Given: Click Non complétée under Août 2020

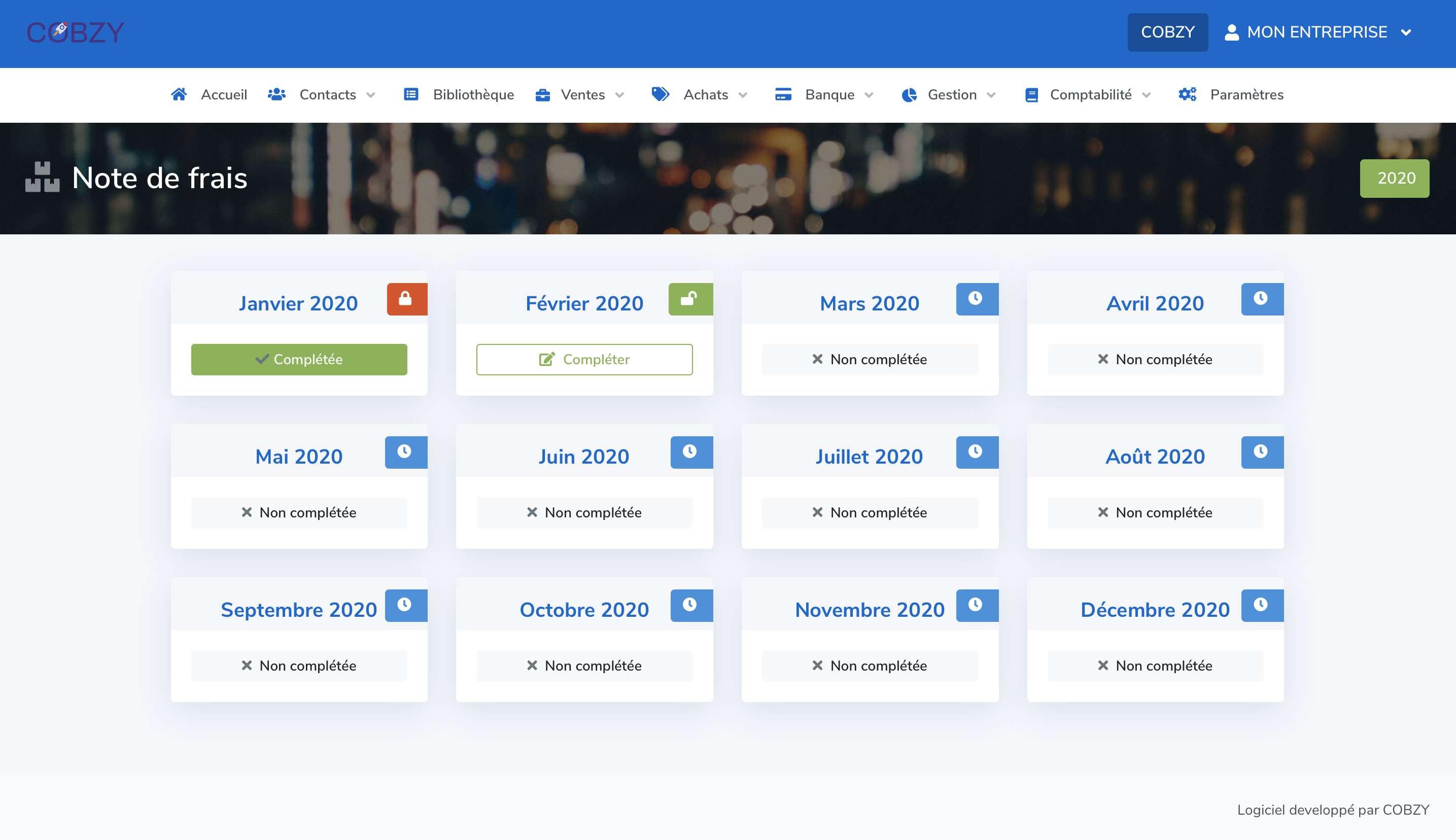Looking at the screenshot, I should [1155, 512].
